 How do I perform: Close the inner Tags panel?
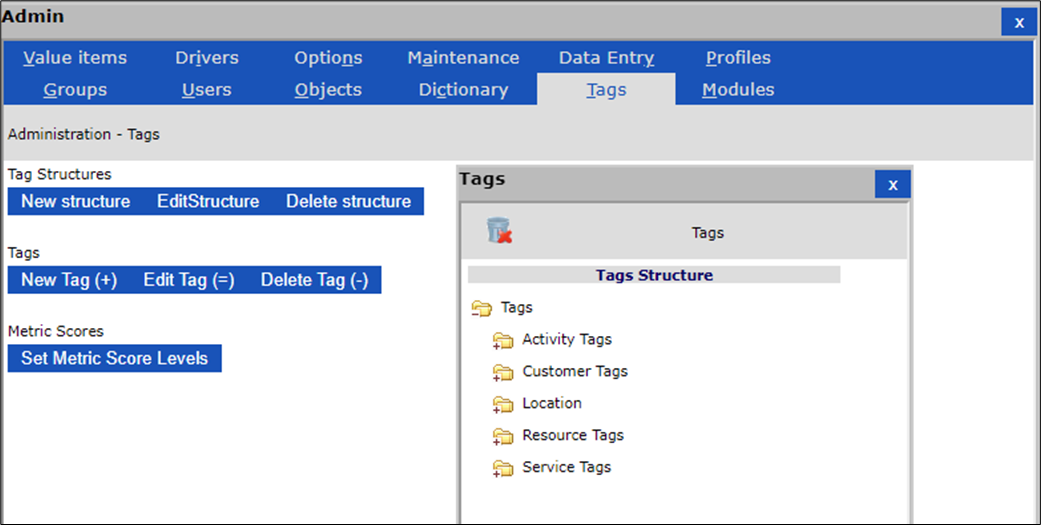coord(892,185)
